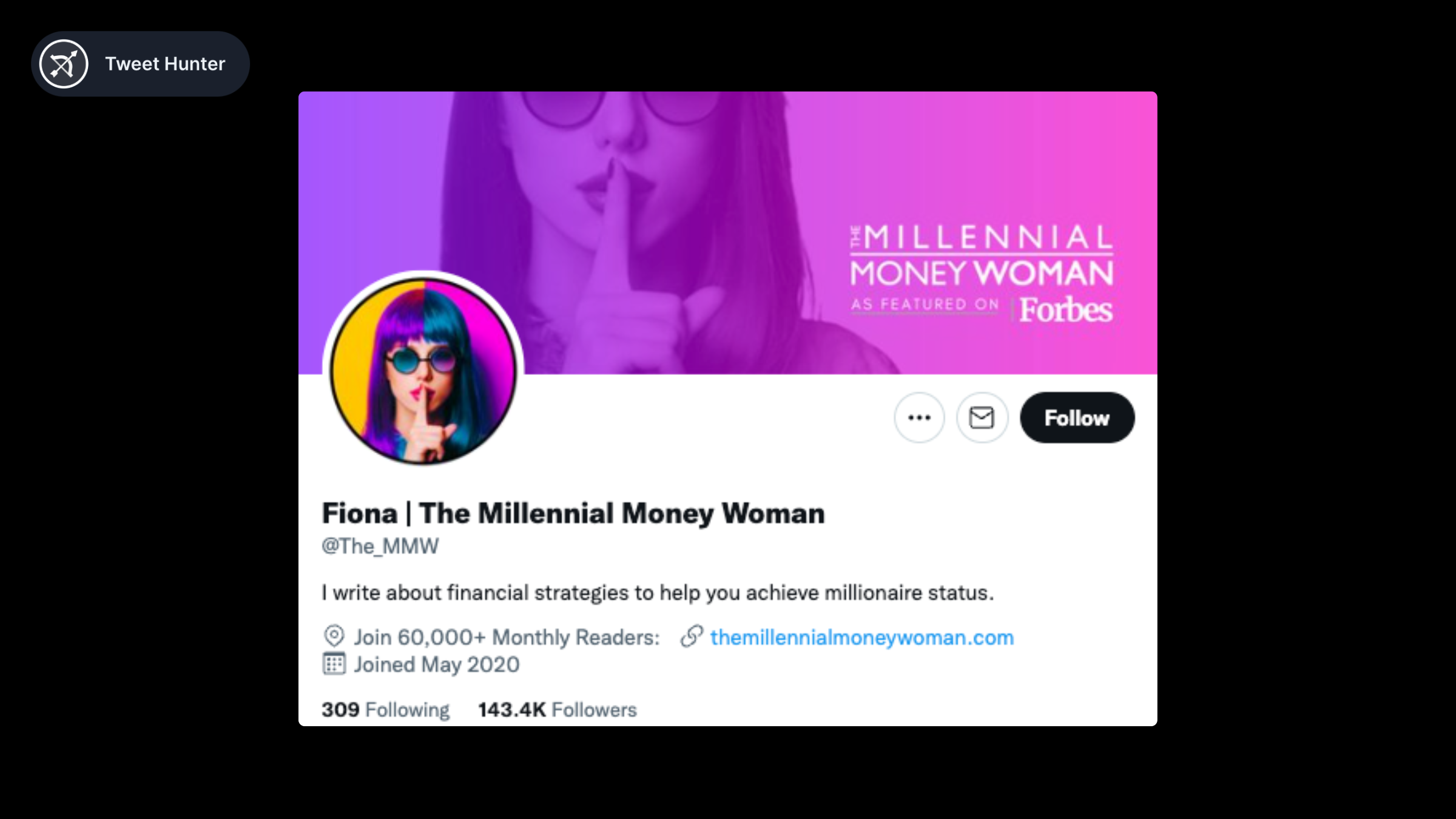The width and height of the screenshot is (1456, 819).
Task: Open themillennialmoneywoman.com website link
Action: coord(861,638)
